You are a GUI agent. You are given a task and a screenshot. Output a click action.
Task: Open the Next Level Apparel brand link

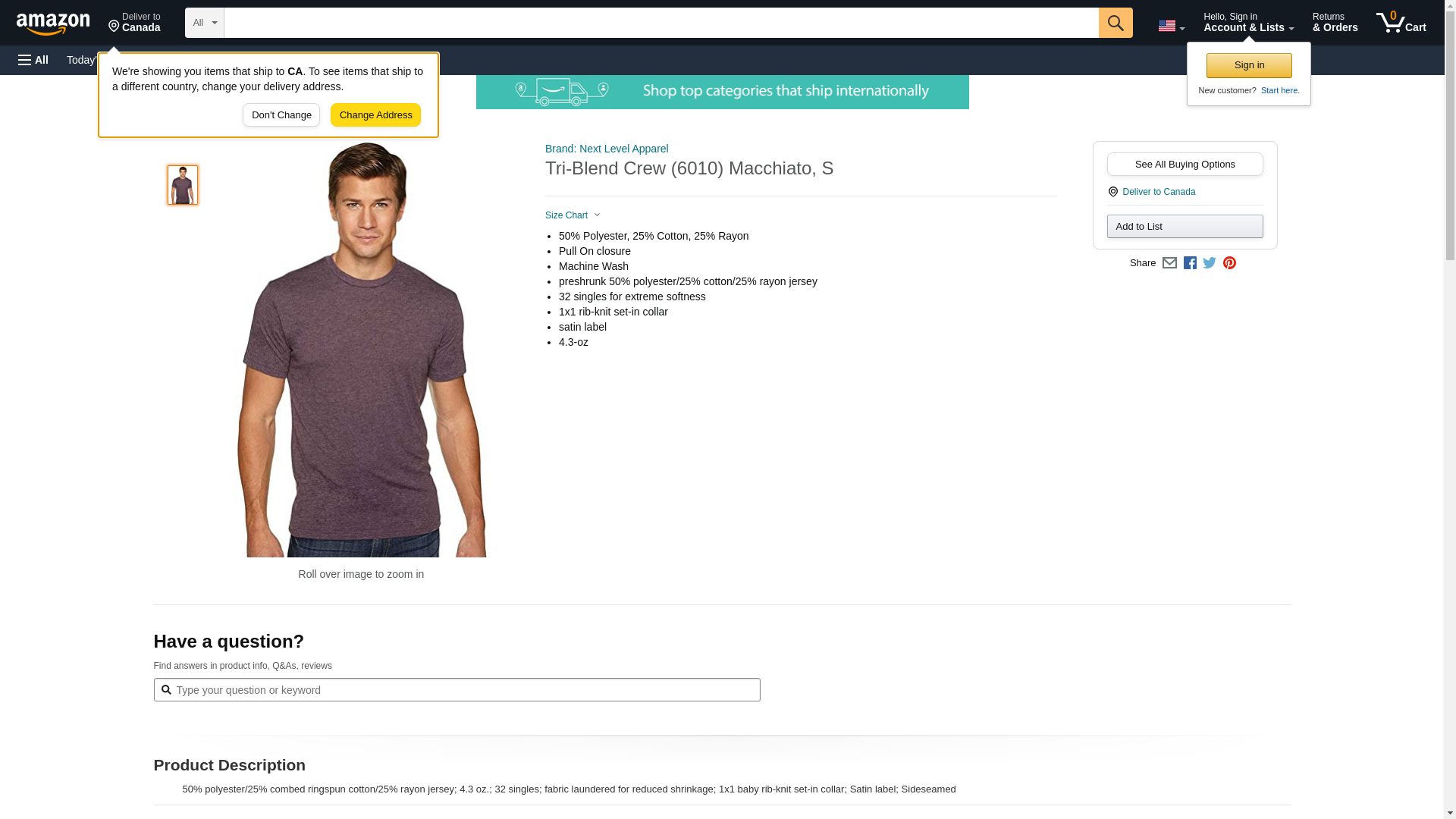607,149
